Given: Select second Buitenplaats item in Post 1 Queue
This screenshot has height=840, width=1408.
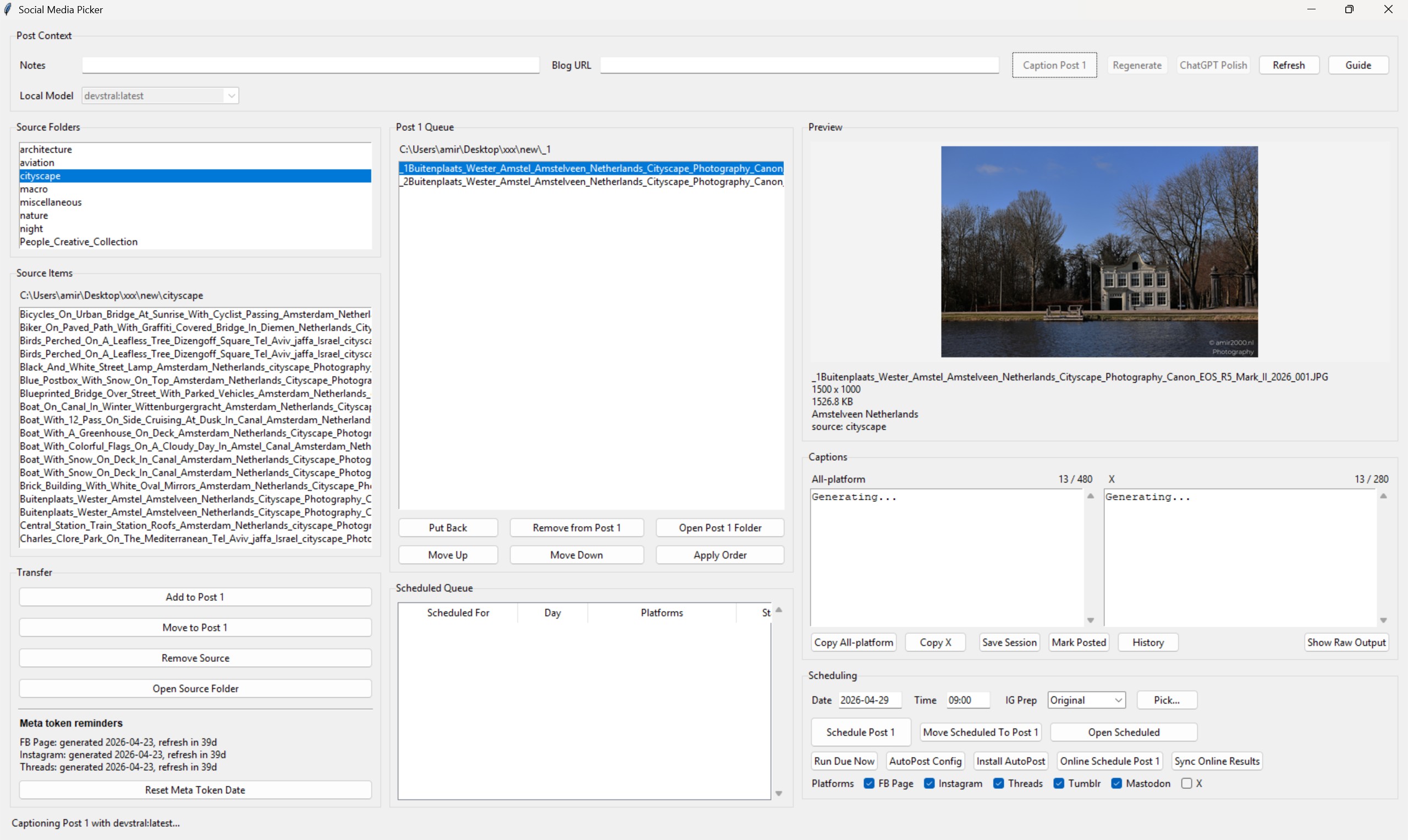Looking at the screenshot, I should tap(591, 182).
